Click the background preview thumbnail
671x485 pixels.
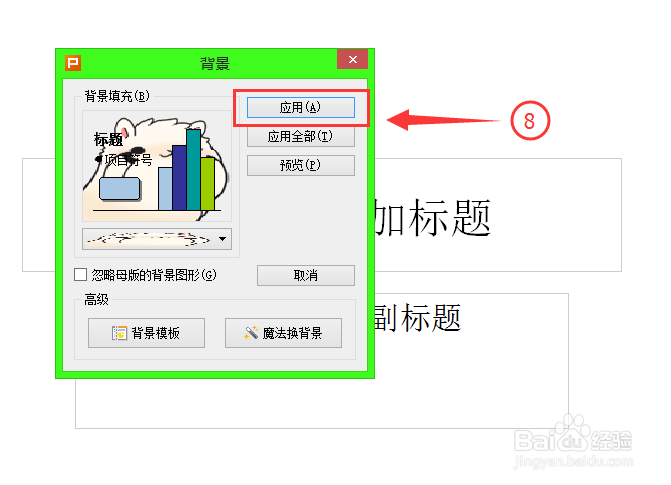(x=157, y=167)
